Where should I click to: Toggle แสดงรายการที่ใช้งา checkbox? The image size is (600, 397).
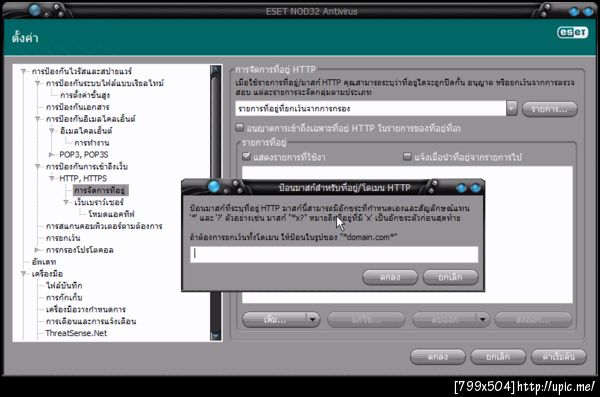coord(247,156)
